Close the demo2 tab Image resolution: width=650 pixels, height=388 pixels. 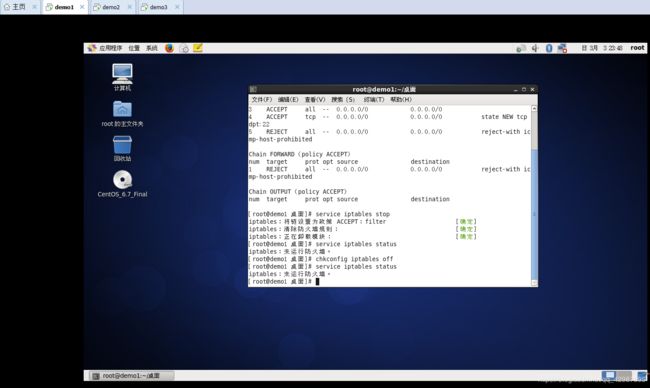click(x=130, y=7)
